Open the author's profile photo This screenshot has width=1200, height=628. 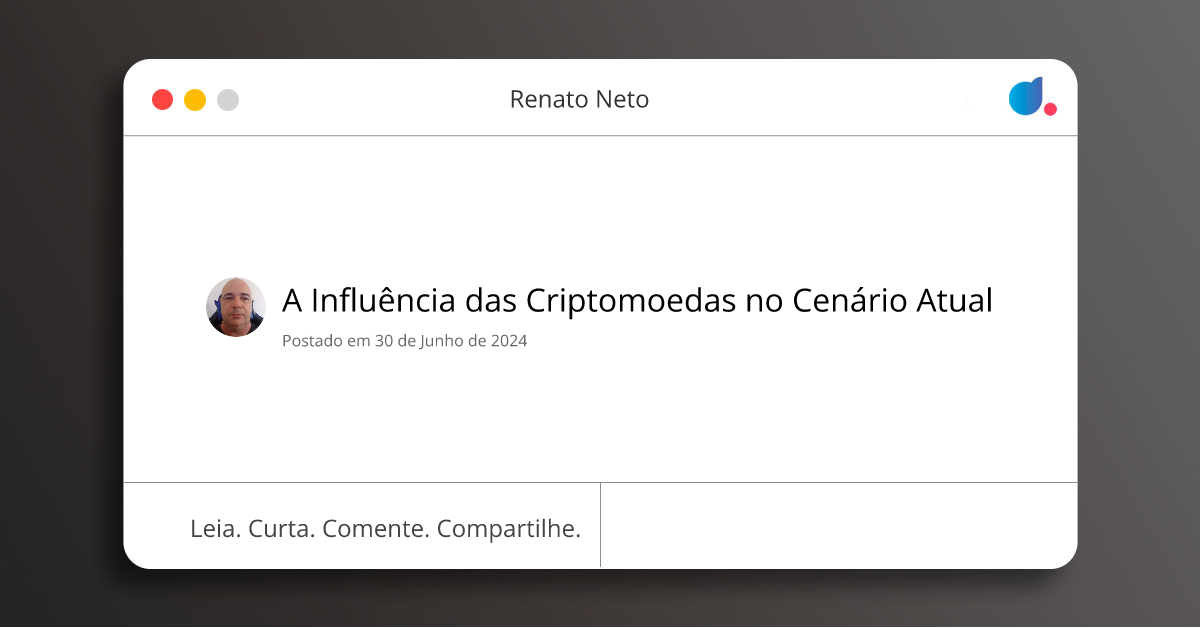[x=236, y=307]
